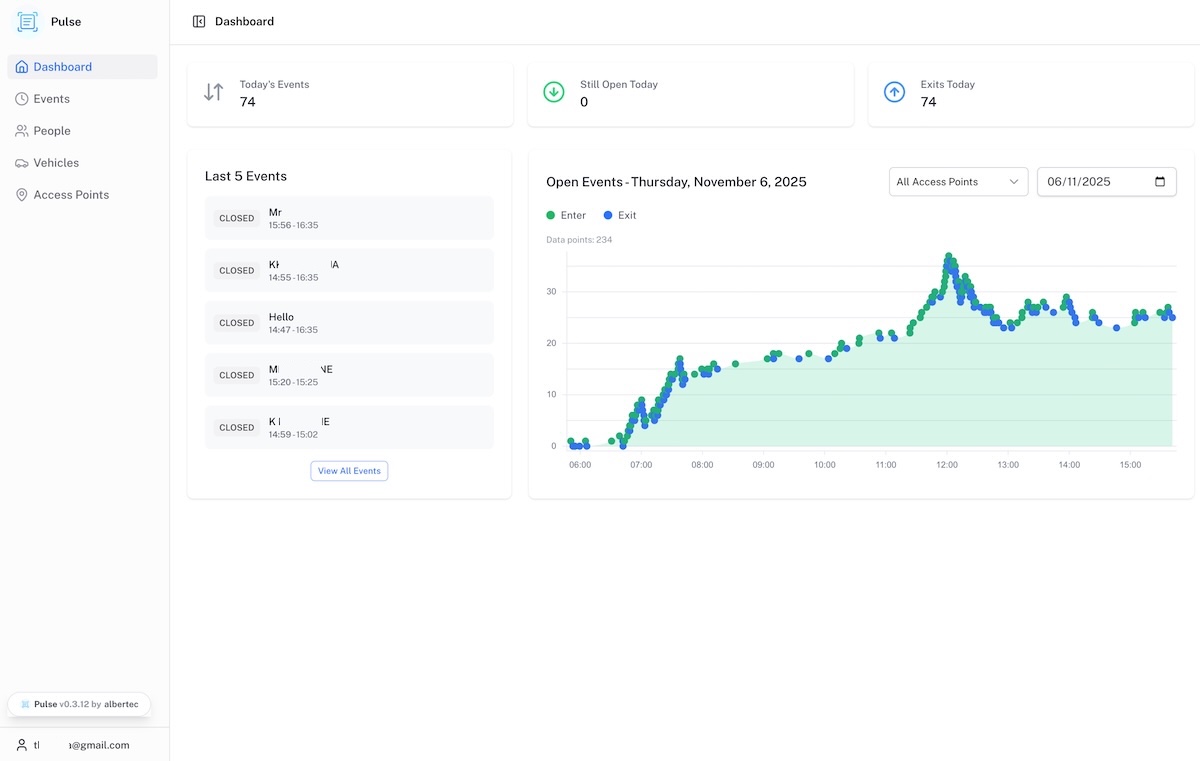Go to the Events page in sidebar
The width and height of the screenshot is (1200, 761).
click(51, 99)
